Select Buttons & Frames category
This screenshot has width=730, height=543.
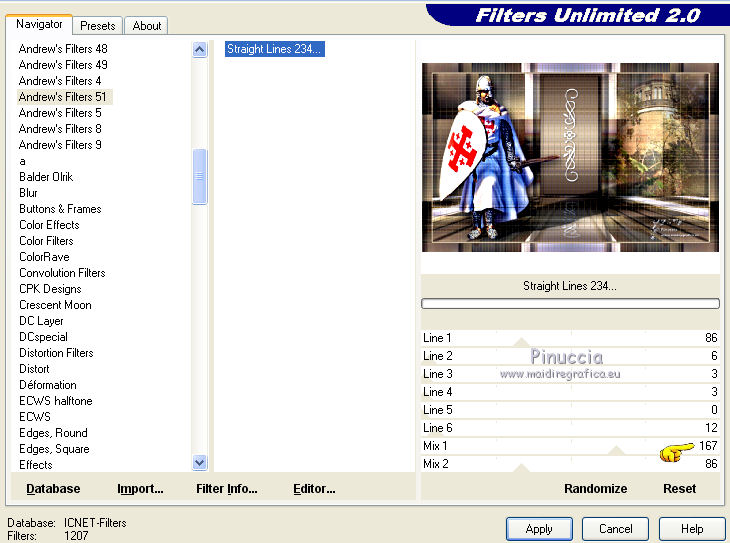coord(60,209)
